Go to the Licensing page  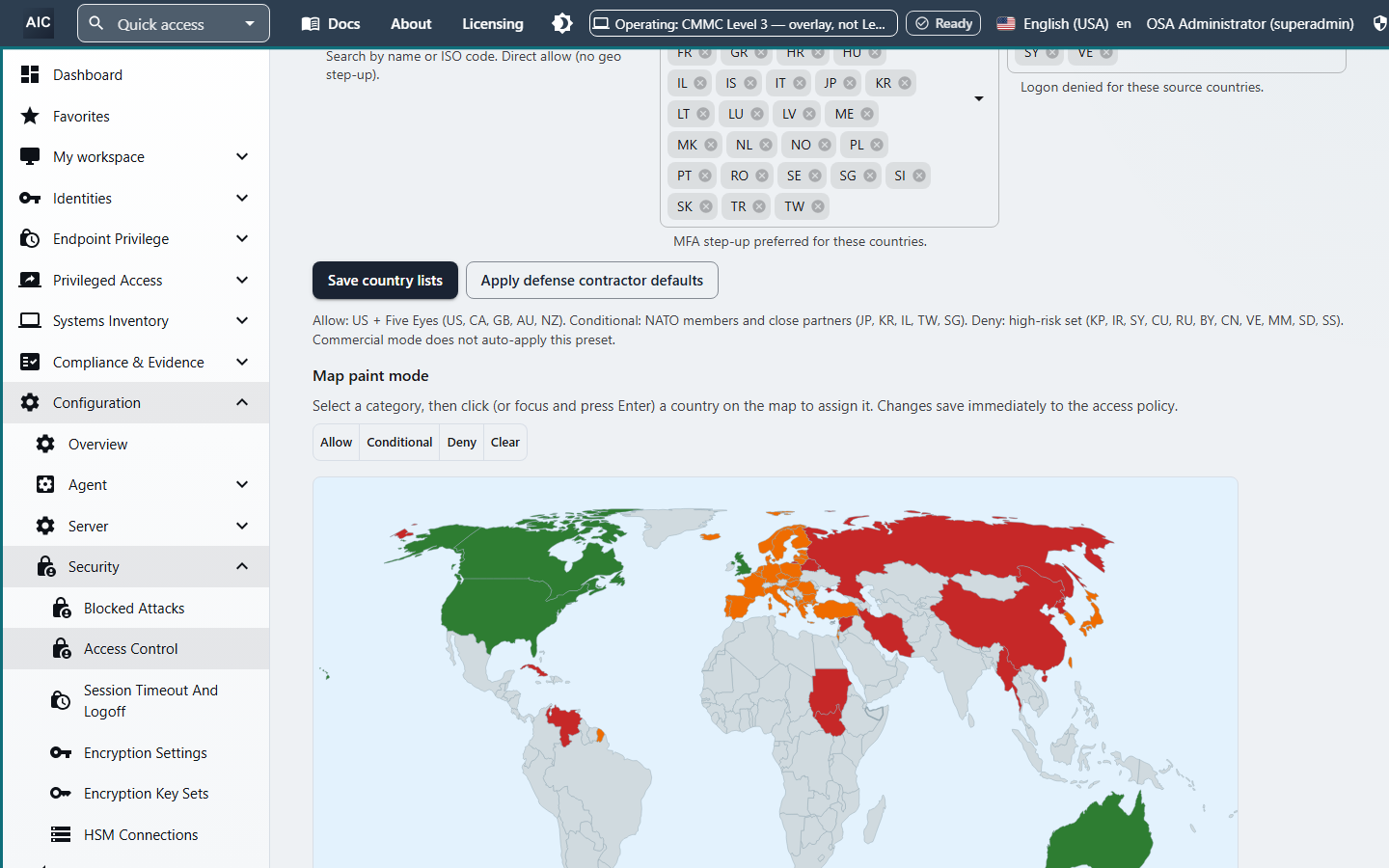(493, 23)
